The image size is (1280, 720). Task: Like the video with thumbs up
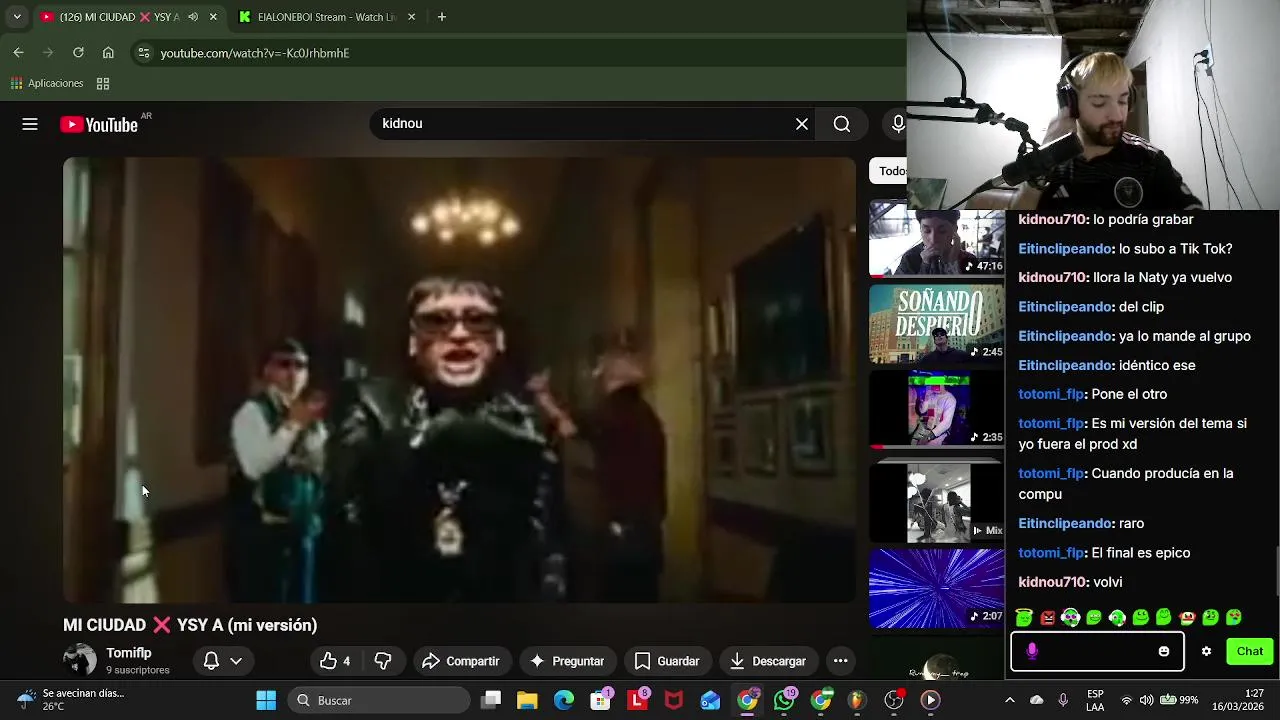pyautogui.click(x=335, y=661)
